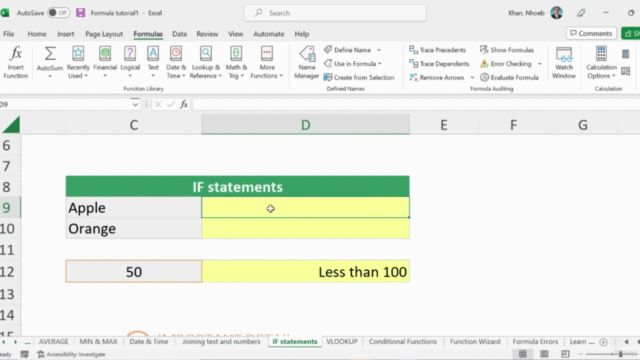Click the Search box
The image size is (640, 360).
(335, 13)
